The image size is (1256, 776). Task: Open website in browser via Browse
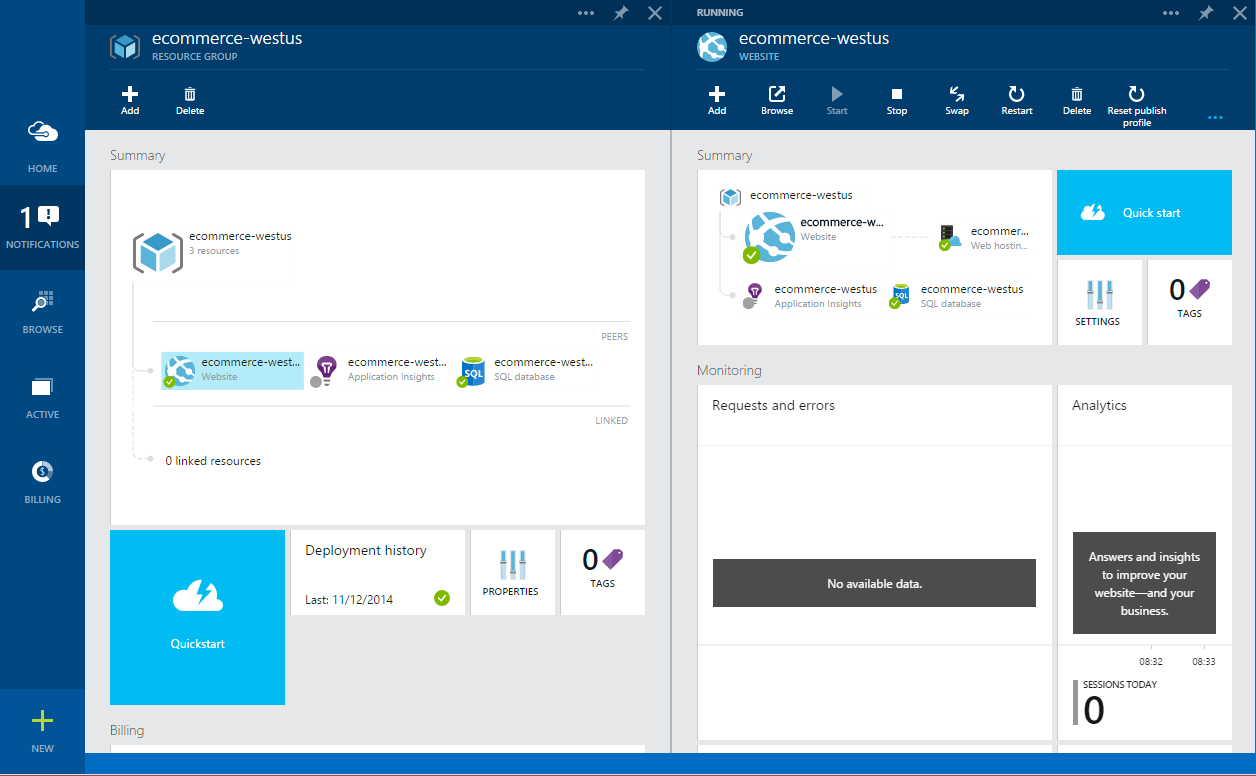(x=777, y=99)
